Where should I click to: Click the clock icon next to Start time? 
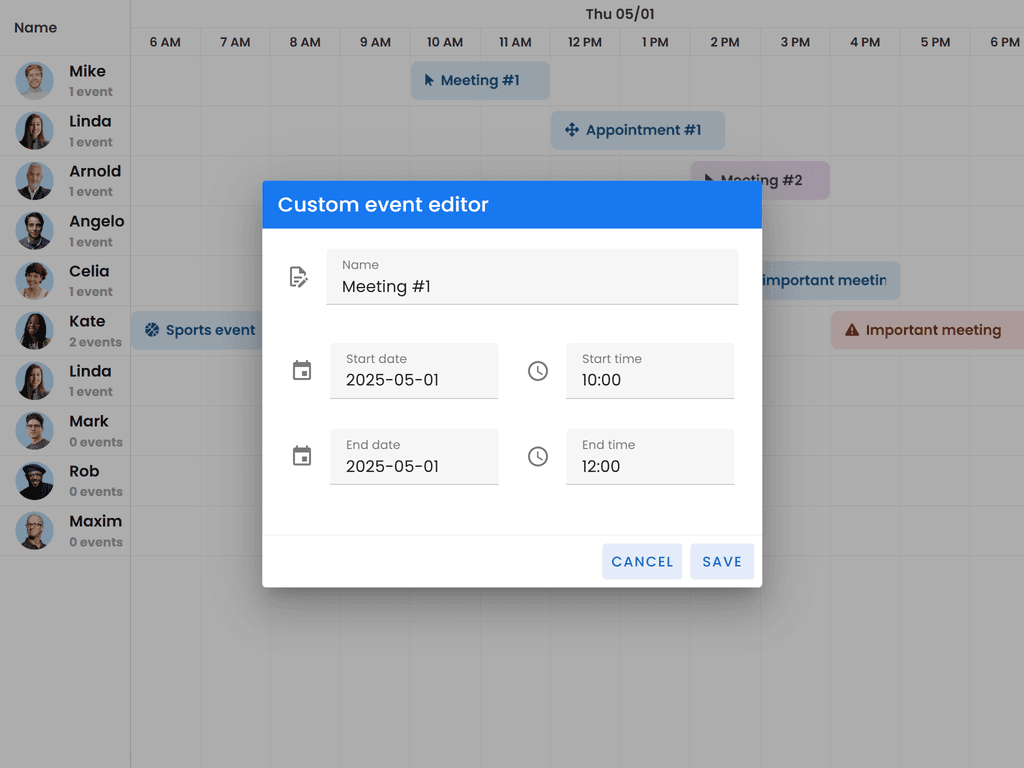pos(537,370)
